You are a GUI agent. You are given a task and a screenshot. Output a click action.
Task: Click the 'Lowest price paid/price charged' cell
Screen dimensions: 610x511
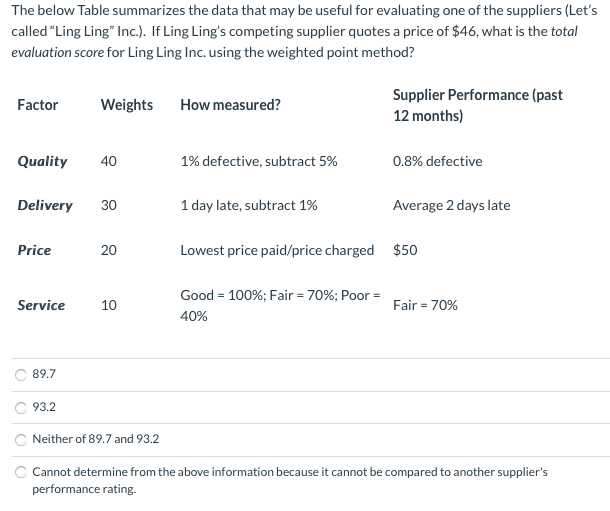277,250
